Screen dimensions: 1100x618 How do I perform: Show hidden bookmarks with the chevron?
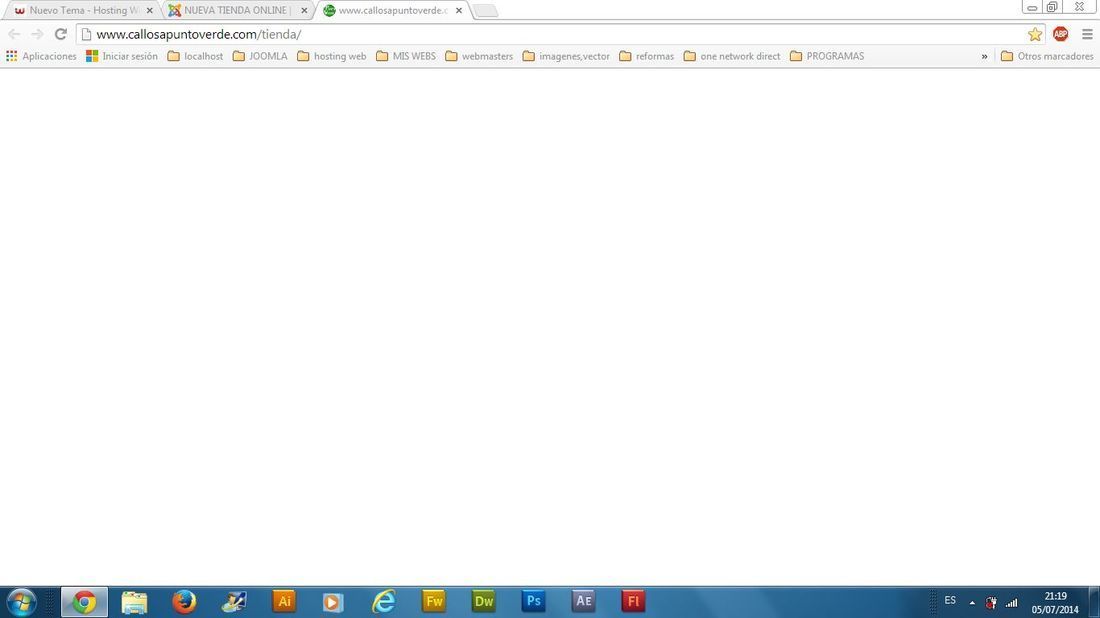[x=984, y=56]
